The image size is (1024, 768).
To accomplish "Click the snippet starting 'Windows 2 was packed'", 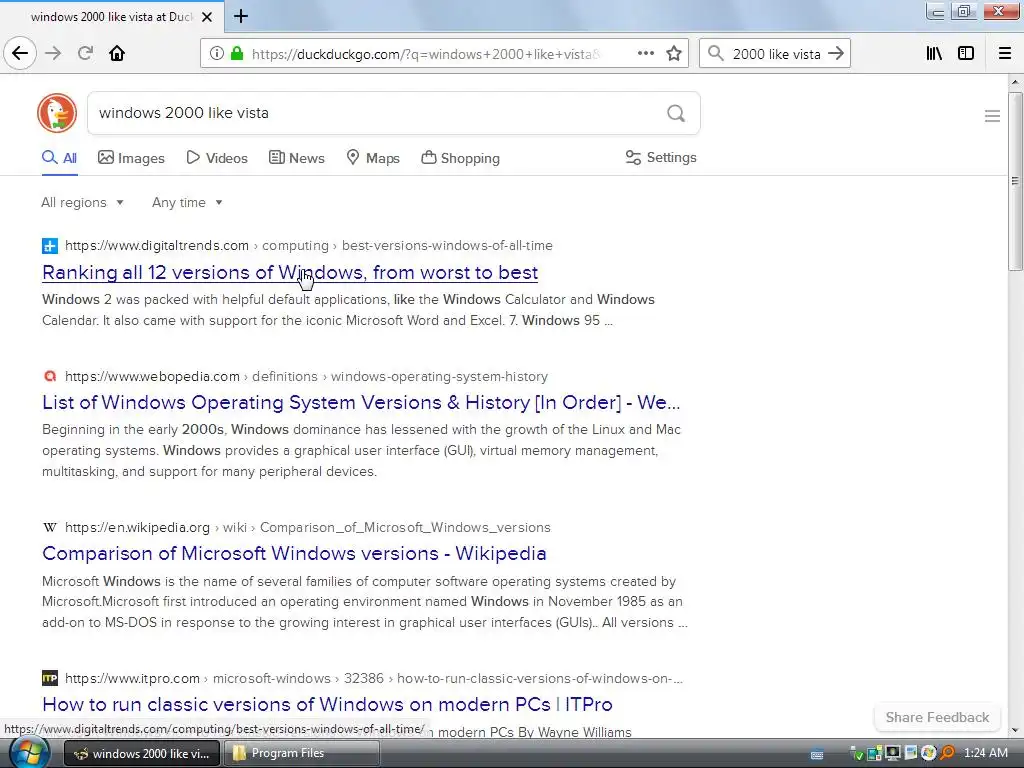I will pos(348,310).
